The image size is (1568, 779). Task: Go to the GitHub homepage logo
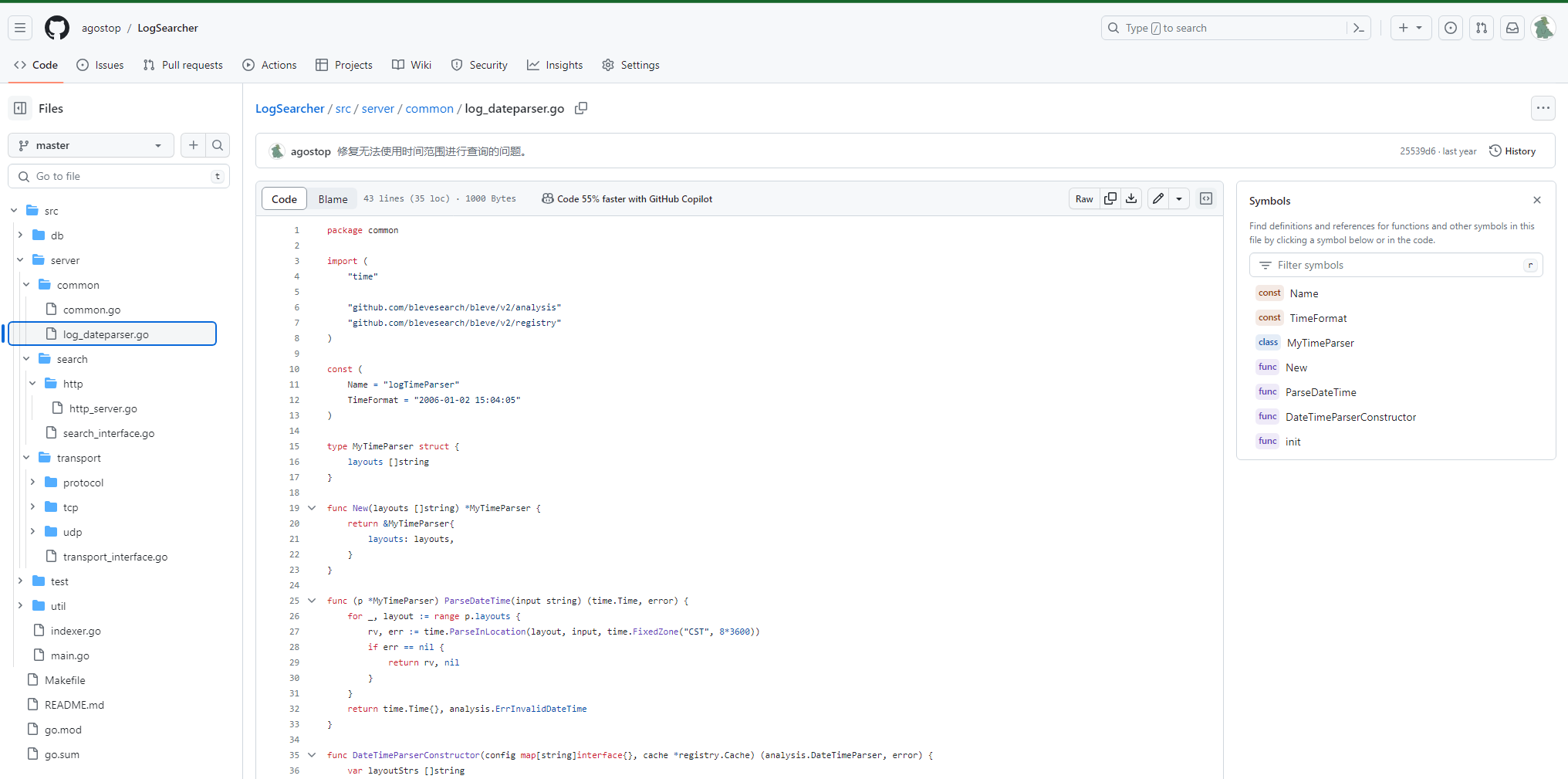[x=57, y=28]
